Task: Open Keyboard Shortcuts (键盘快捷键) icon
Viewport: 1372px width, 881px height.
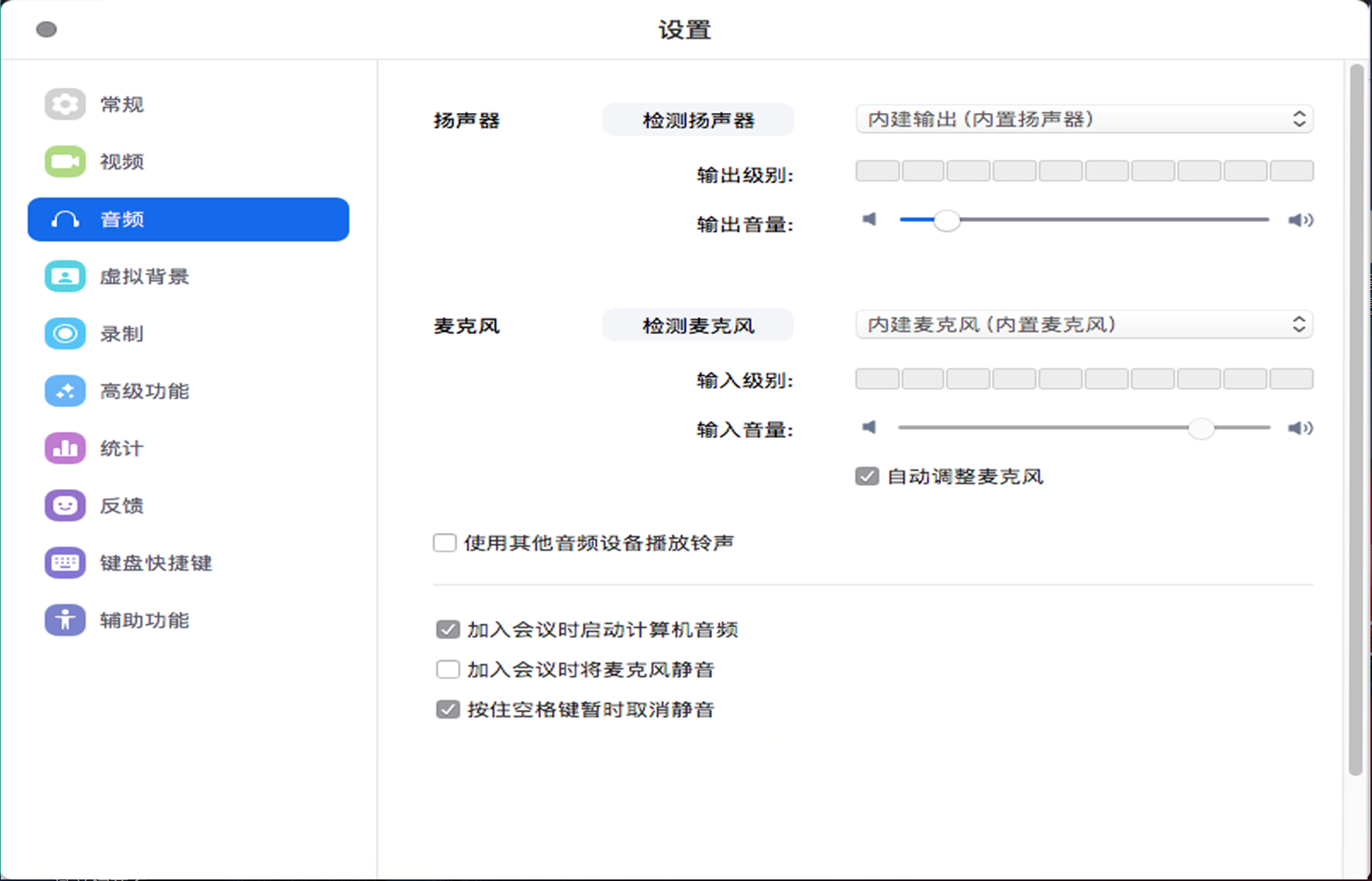Action: pos(65,562)
